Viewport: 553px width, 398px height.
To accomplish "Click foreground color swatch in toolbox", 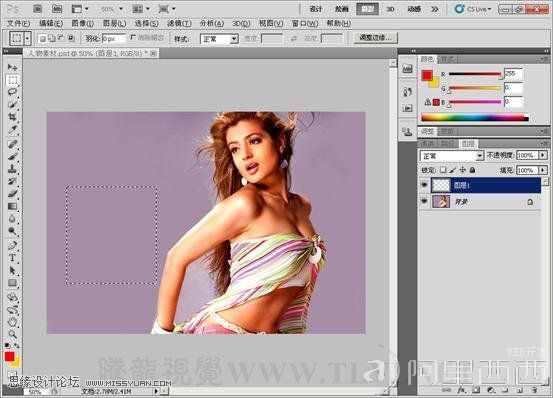I will 10,356.
